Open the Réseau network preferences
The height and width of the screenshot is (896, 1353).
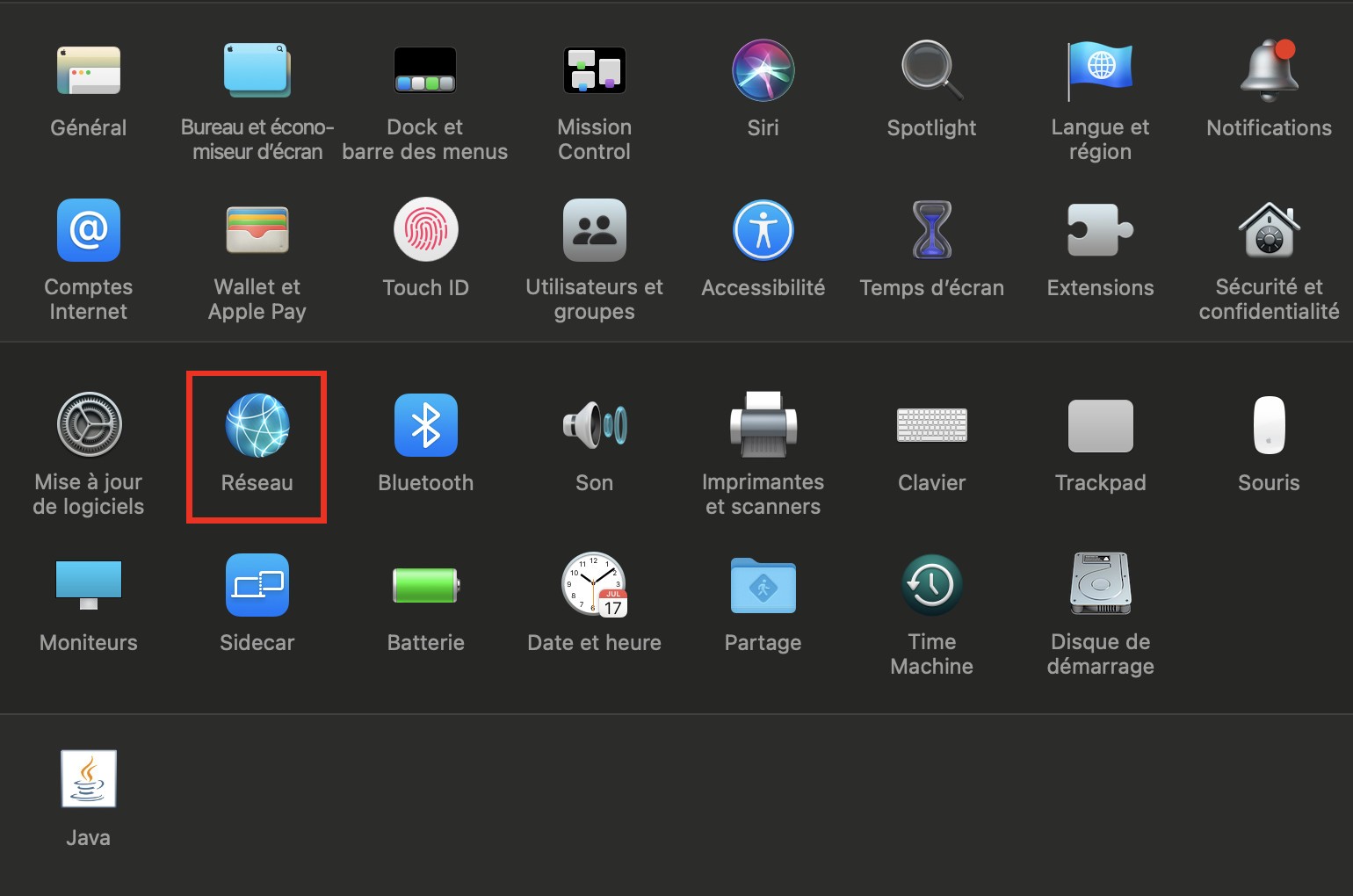tap(257, 426)
